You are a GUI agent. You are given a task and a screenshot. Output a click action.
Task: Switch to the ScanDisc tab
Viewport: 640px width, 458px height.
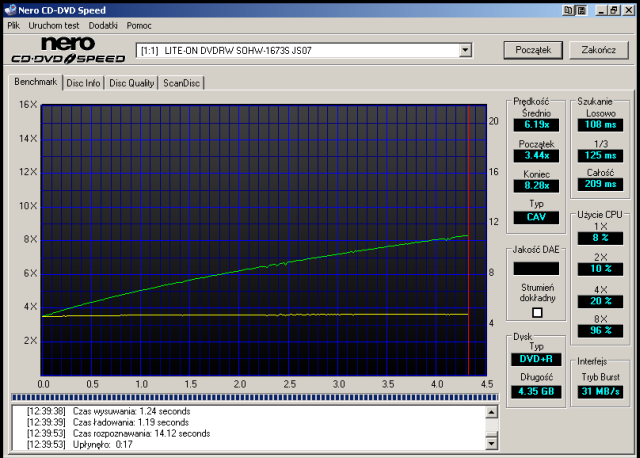pos(181,83)
